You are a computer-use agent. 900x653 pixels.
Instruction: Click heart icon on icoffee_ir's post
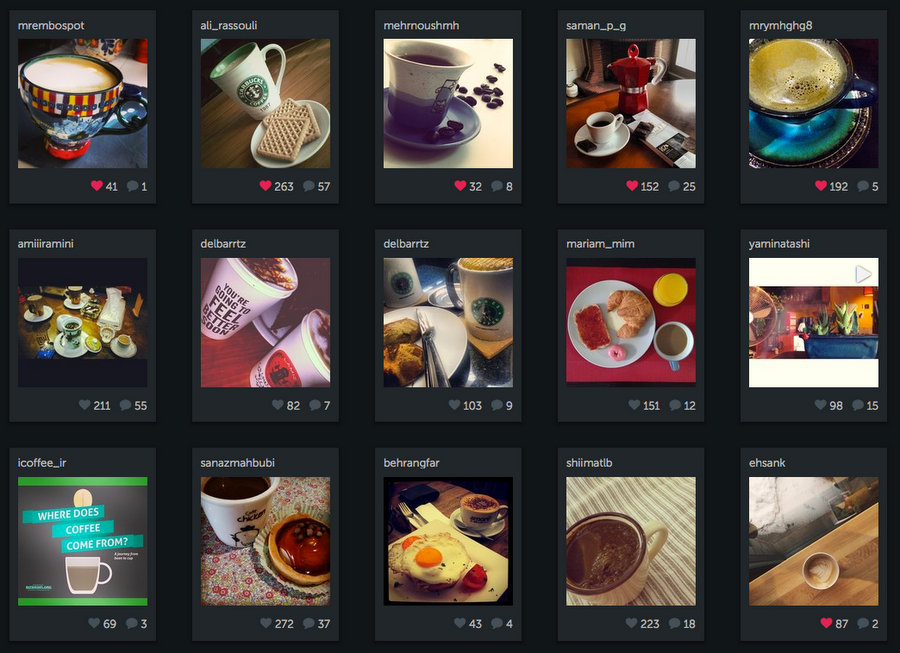(x=94, y=623)
